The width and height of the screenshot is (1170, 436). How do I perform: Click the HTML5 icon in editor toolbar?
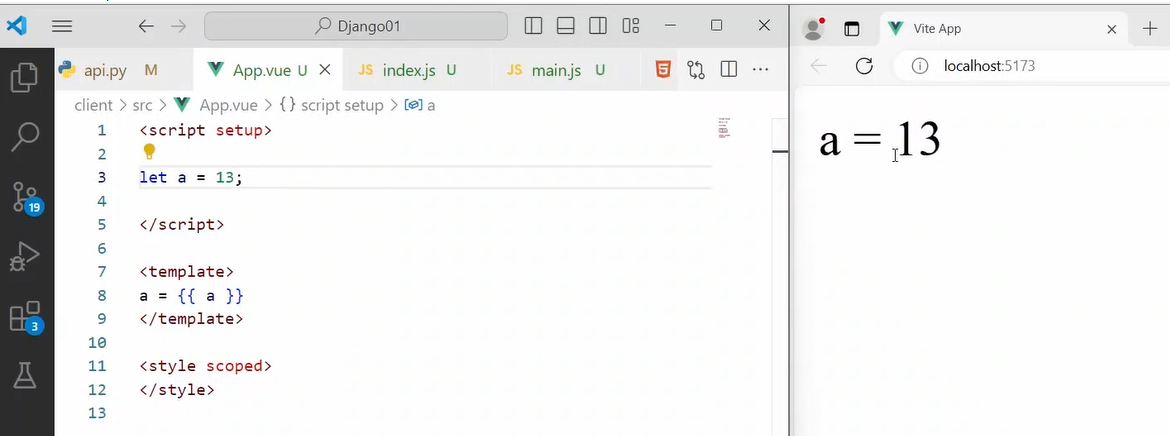pyautogui.click(x=663, y=70)
